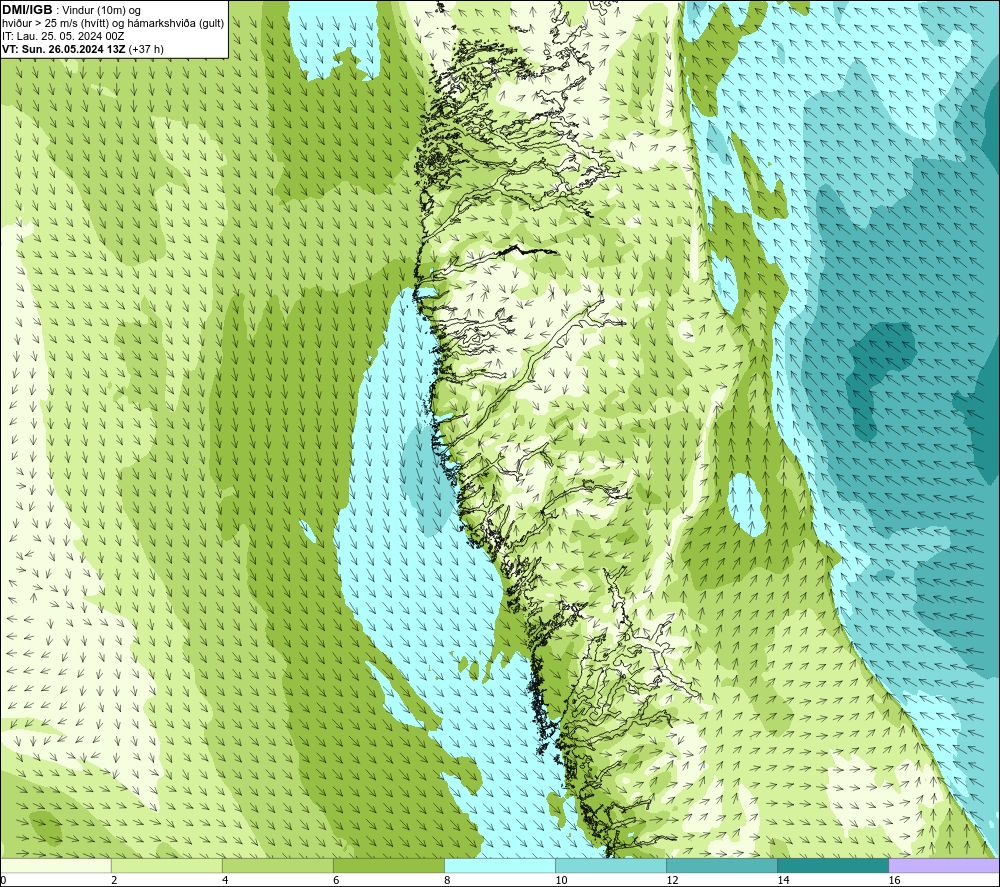
Task: Click the legend label '0'
Action: 3,880
